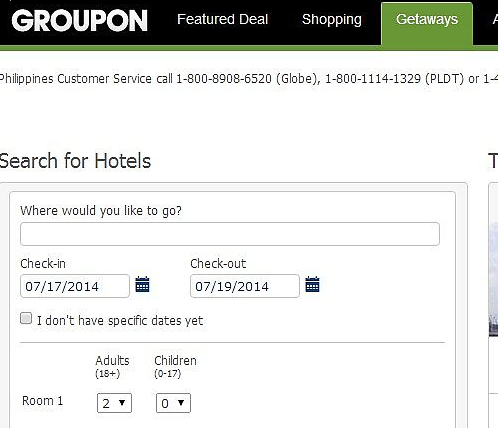The height and width of the screenshot is (428, 499).
Task: Open the Check-out calendar icon
Action: 312,285
